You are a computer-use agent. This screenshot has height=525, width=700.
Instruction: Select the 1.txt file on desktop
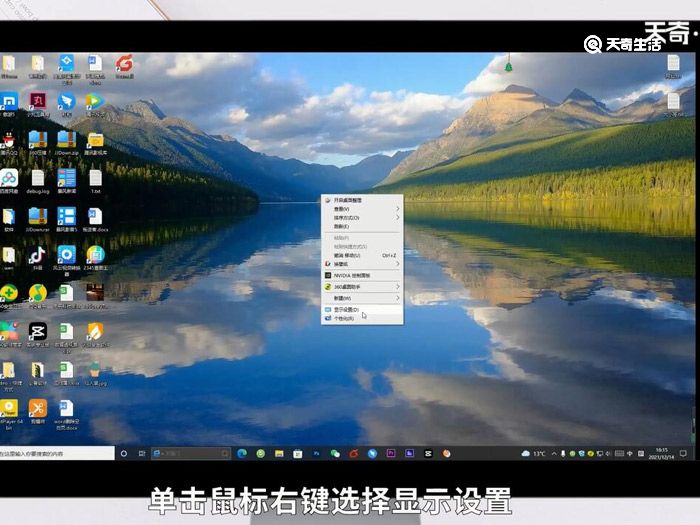[x=95, y=178]
